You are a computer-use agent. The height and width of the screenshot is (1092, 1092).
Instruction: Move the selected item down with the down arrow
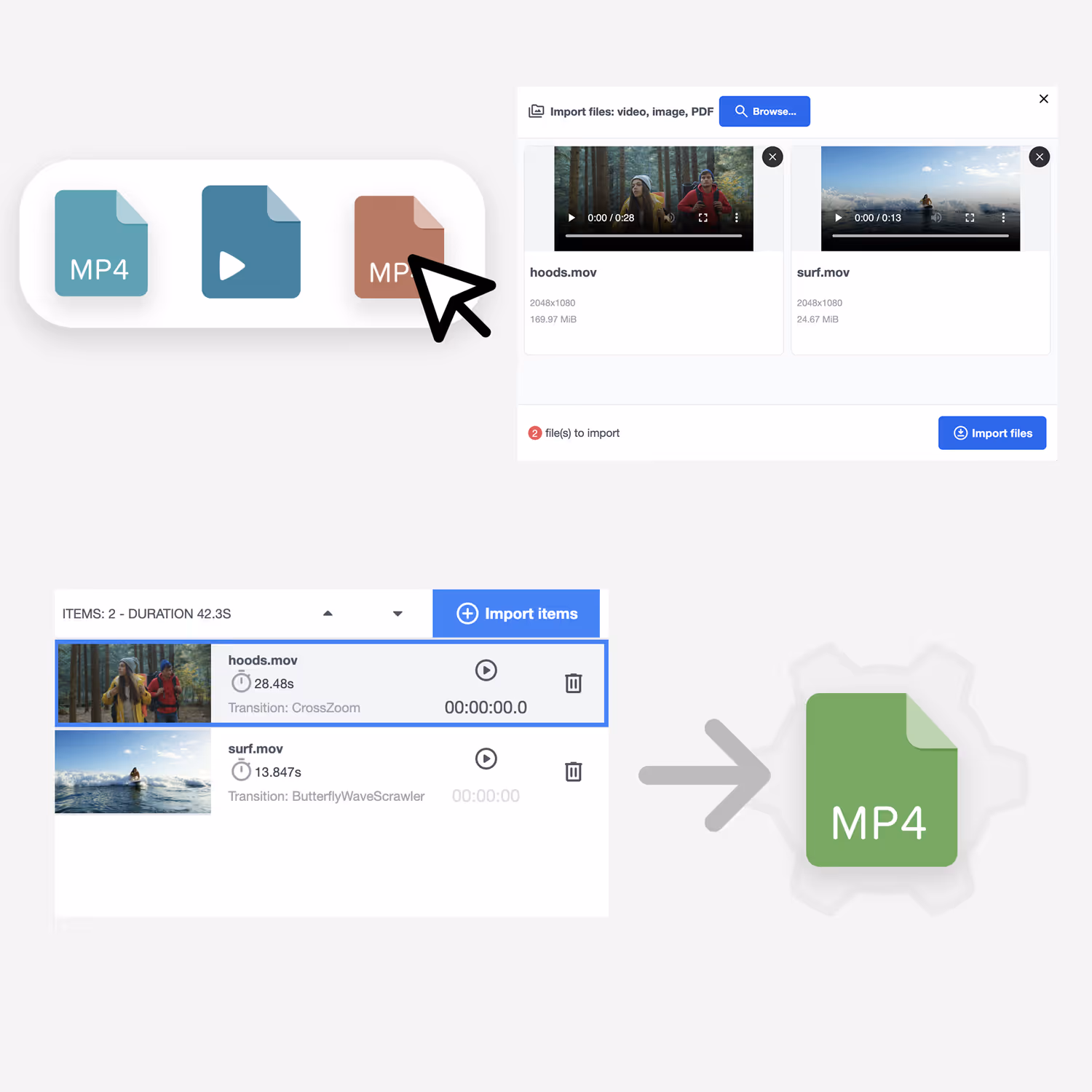pyautogui.click(x=397, y=614)
